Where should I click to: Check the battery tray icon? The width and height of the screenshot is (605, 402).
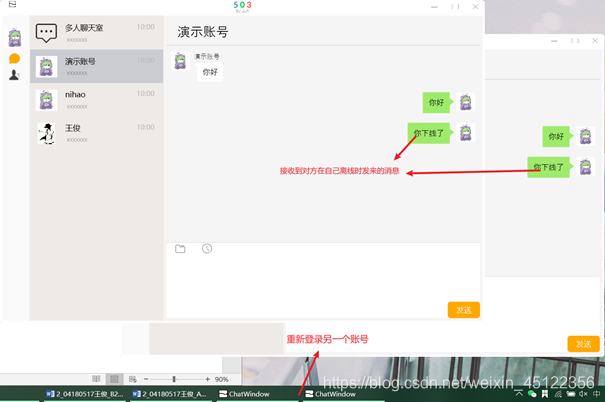[x=571, y=394]
